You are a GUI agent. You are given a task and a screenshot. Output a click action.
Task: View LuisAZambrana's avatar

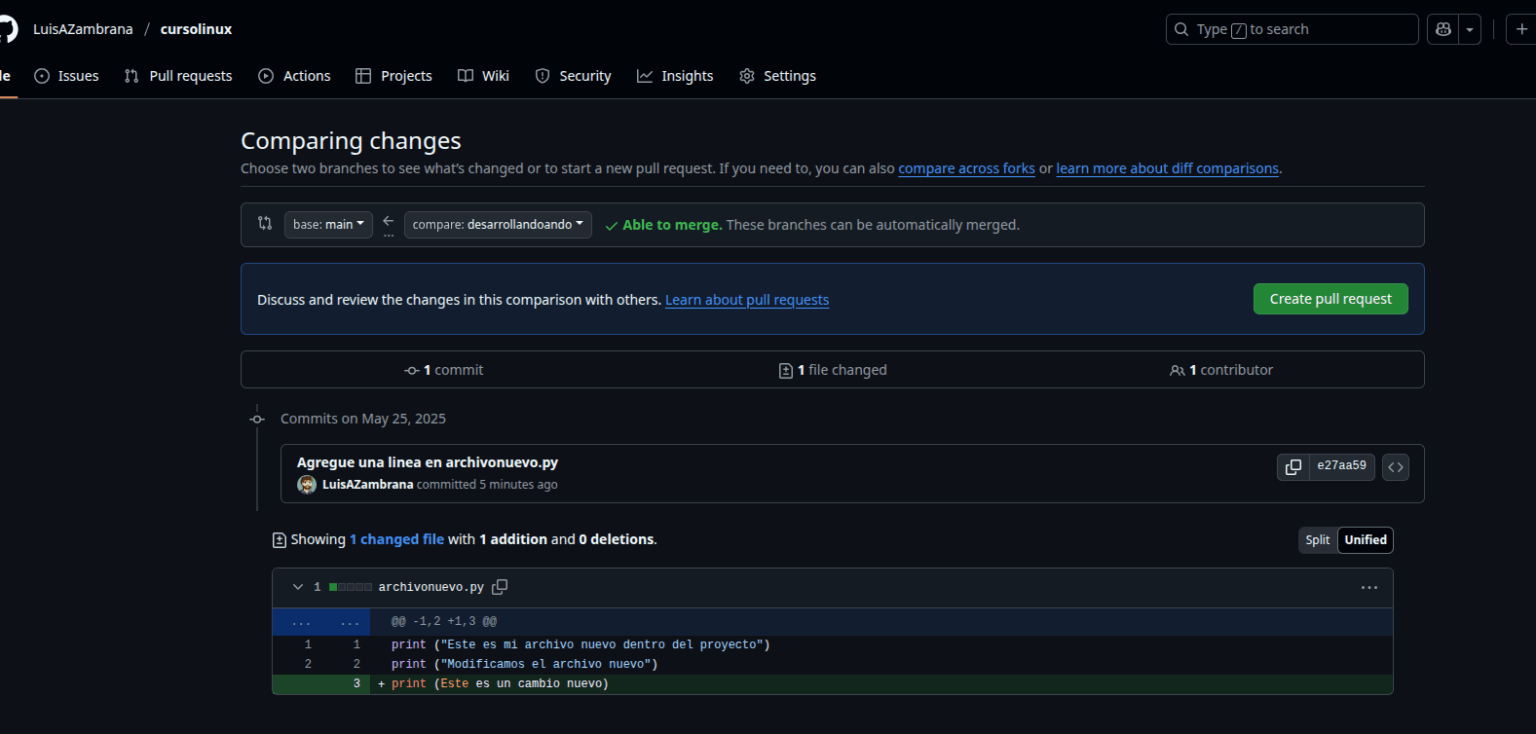point(306,484)
